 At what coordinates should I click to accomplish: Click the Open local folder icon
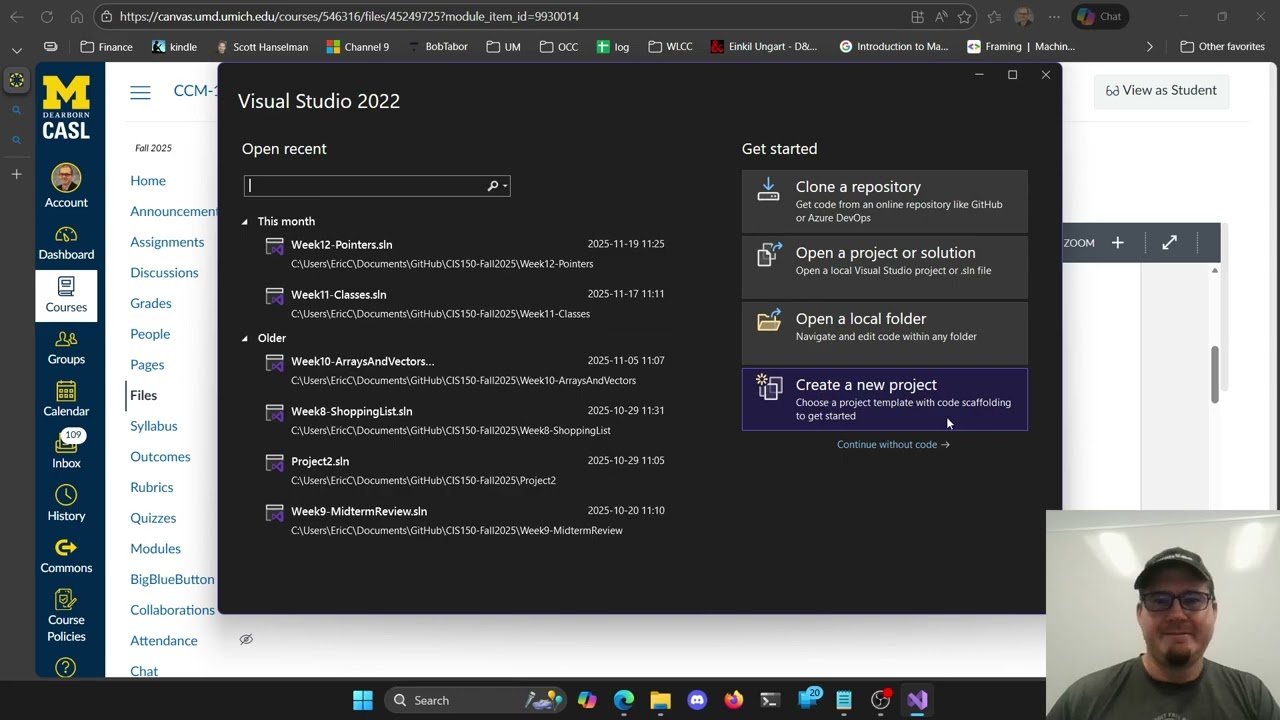(769, 320)
